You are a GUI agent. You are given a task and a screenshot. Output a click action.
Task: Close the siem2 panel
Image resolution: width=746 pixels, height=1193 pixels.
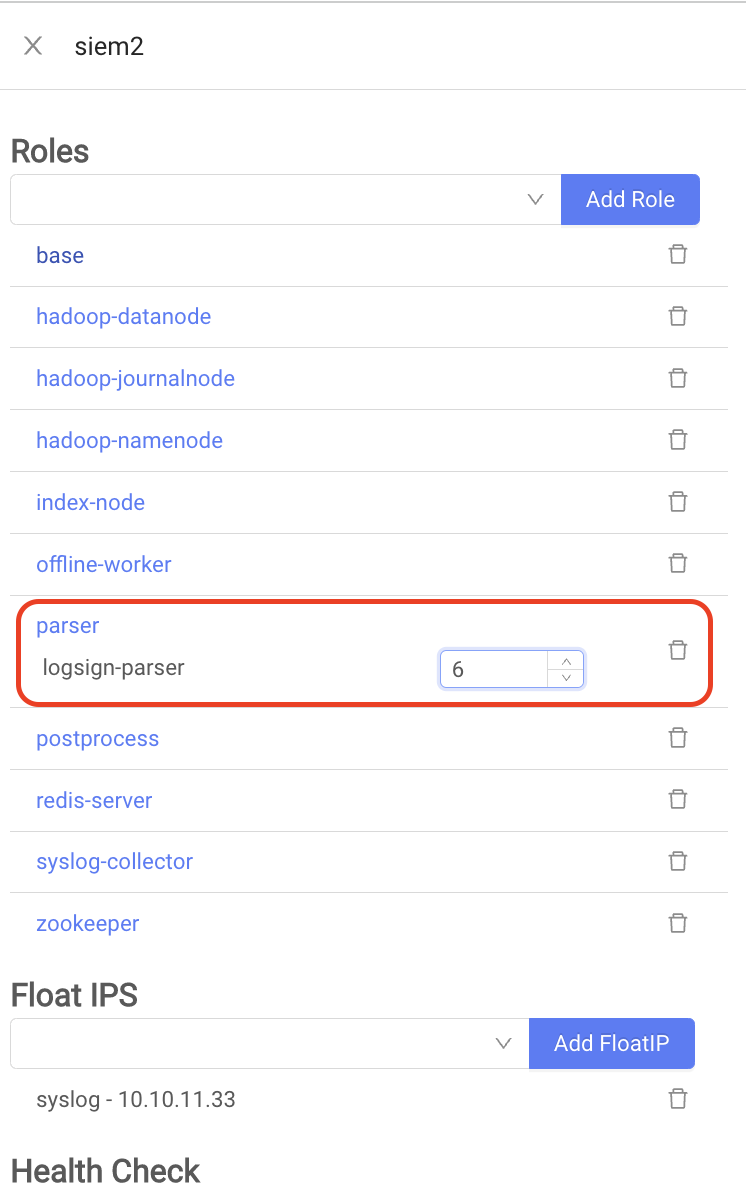point(33,46)
